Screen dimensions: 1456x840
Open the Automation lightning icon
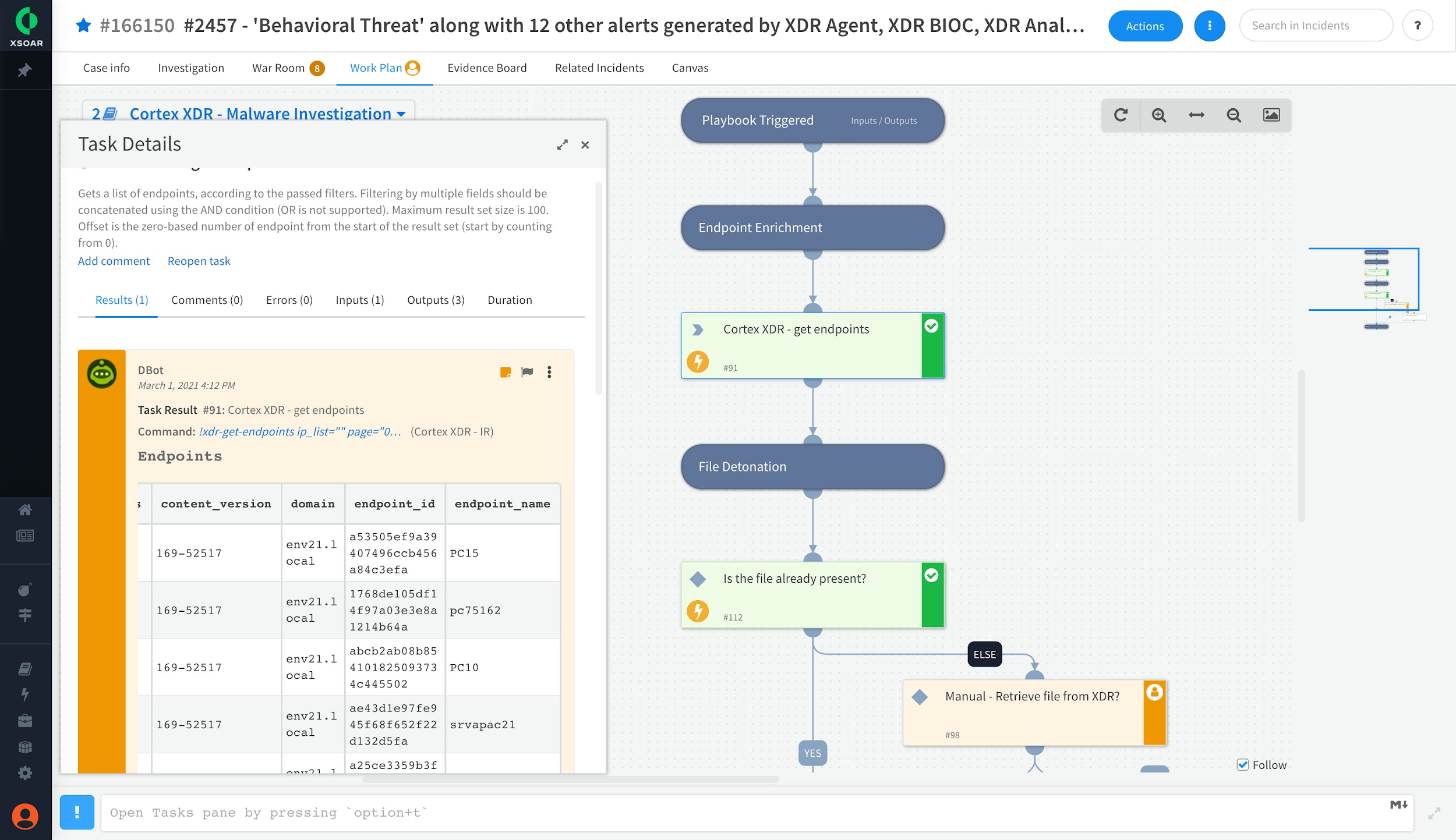click(25, 694)
